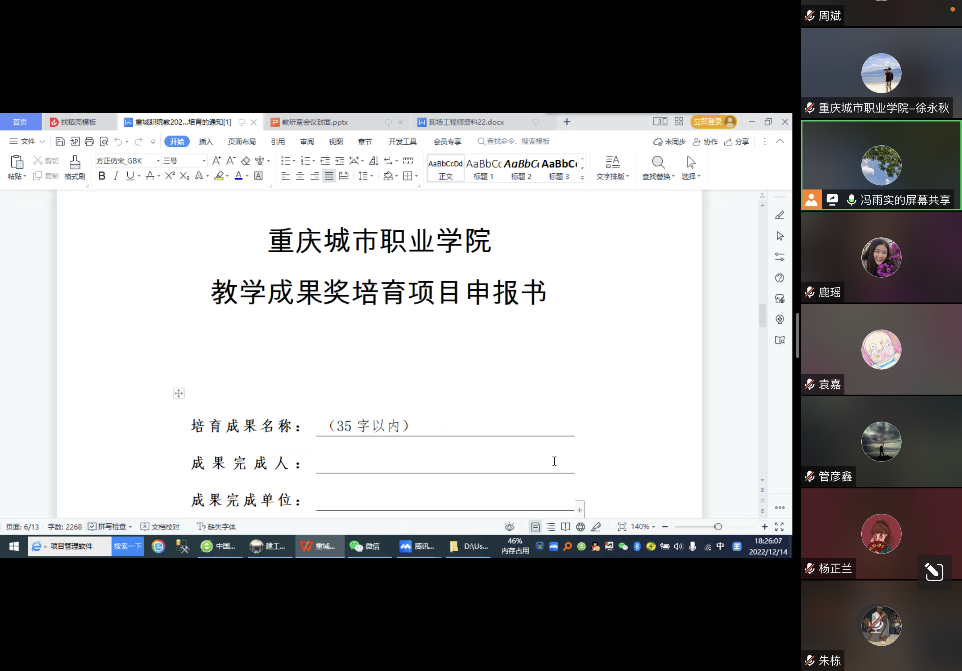Expand the font color dropdown arrow
Image resolution: width=962 pixels, height=671 pixels.
point(247,176)
